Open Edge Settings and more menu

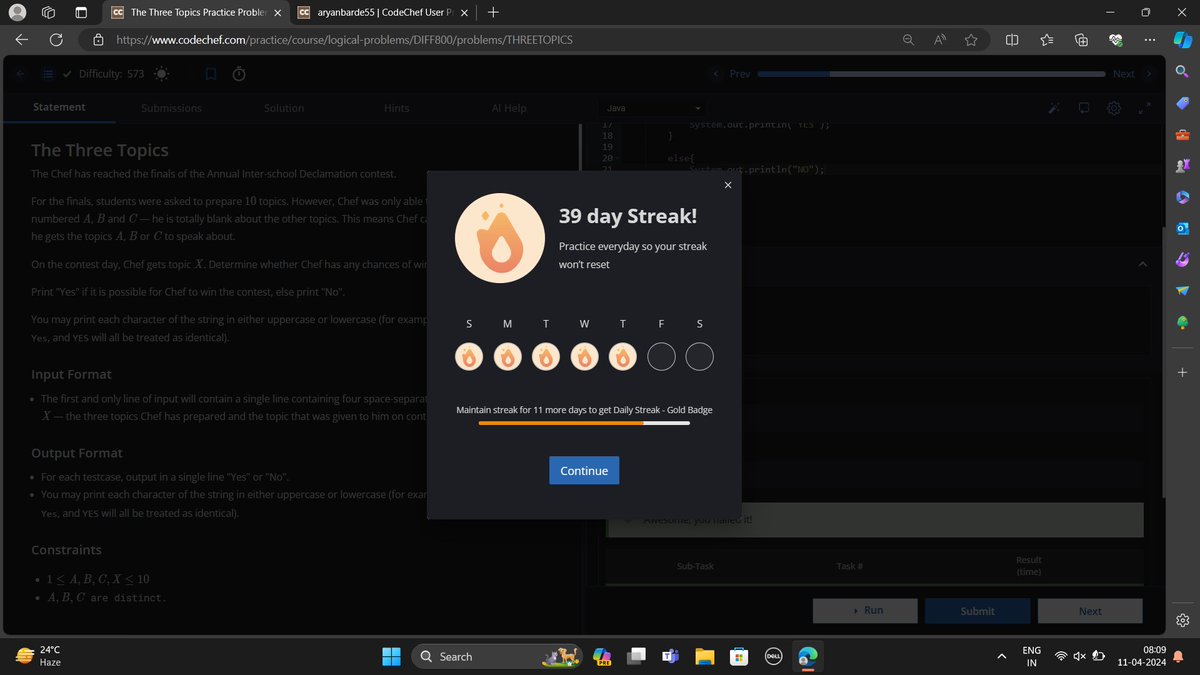[x=1150, y=40]
